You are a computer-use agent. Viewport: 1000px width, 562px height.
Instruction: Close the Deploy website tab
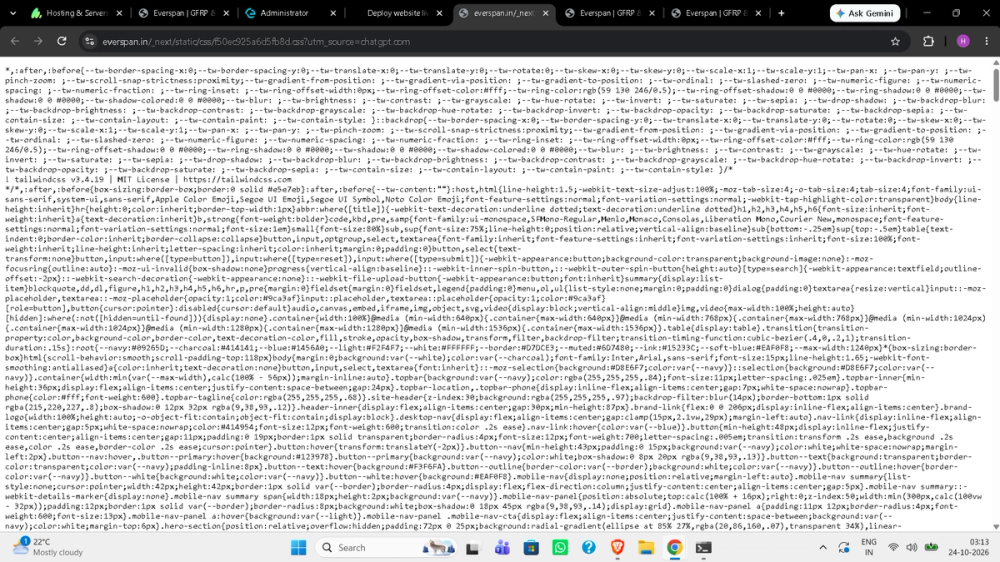pos(439,13)
